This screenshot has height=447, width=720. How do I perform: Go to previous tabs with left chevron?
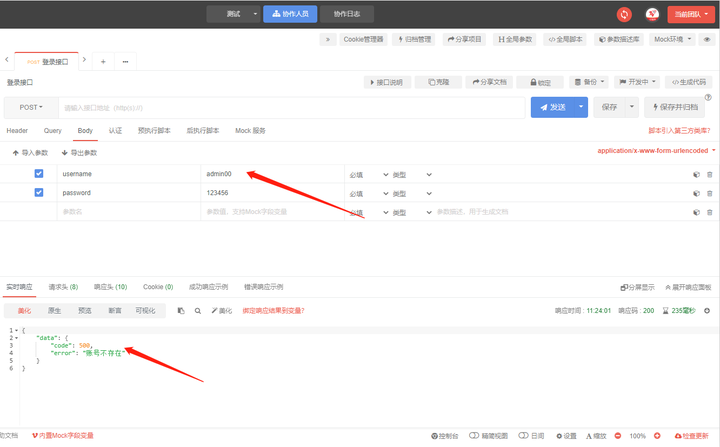(x=7, y=60)
